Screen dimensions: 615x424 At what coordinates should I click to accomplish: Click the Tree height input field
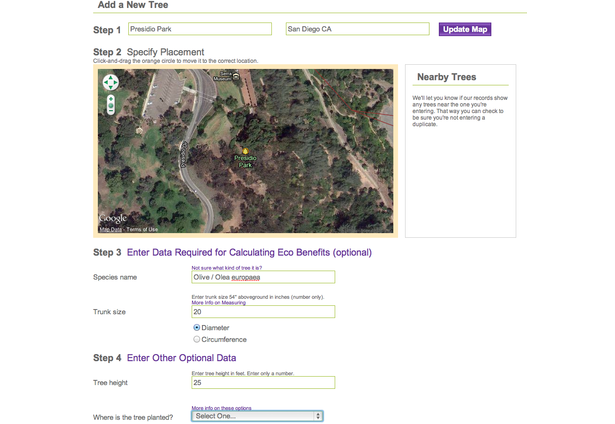pos(263,382)
